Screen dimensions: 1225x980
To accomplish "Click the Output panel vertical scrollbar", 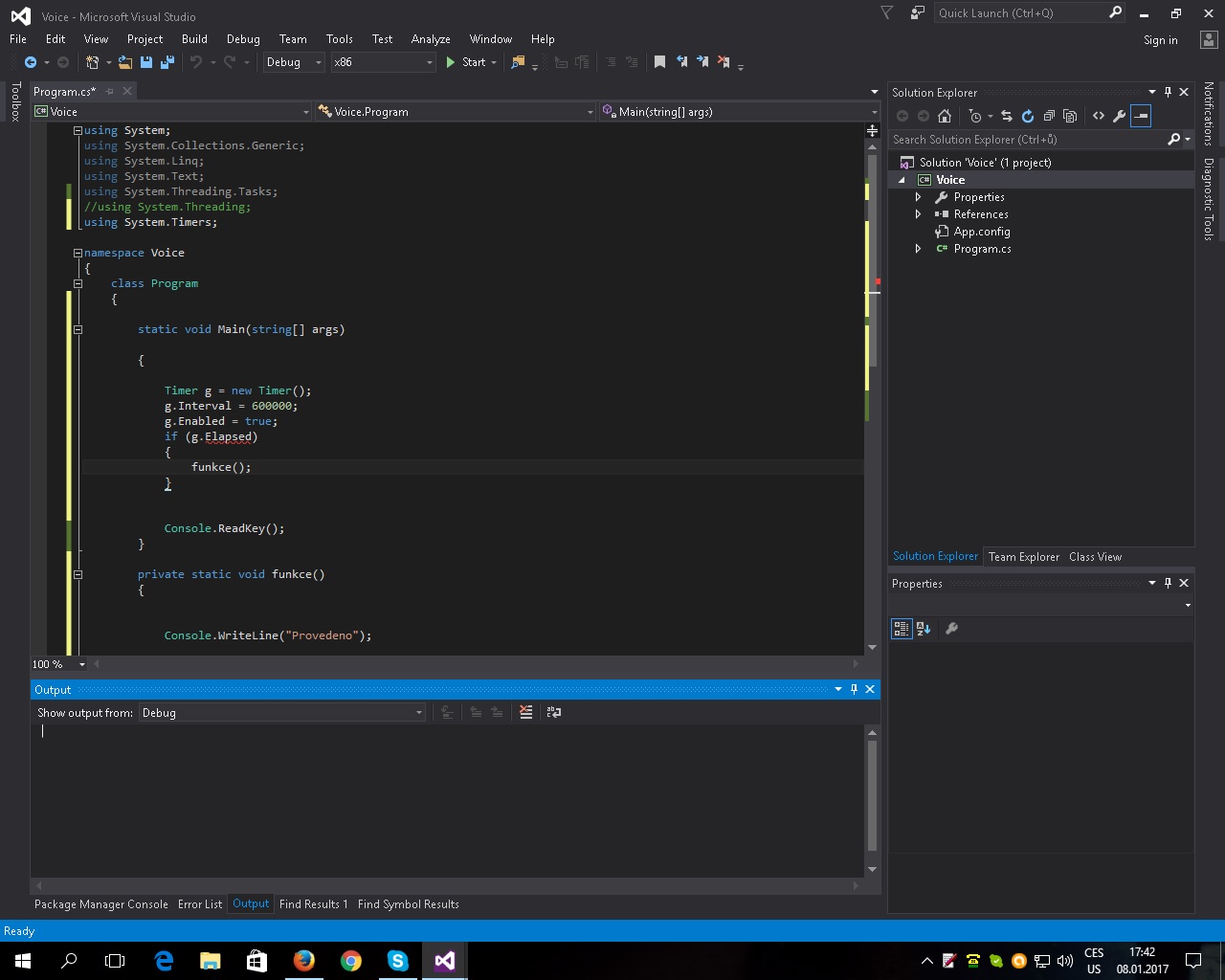I will point(872,794).
